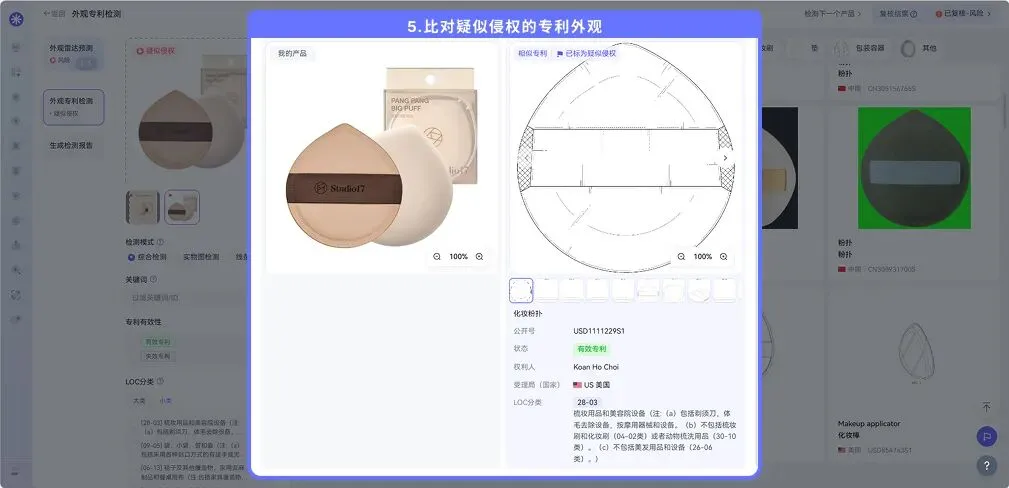Show previous patent drawing with left arrow
The image size is (1009, 488).
(527, 158)
